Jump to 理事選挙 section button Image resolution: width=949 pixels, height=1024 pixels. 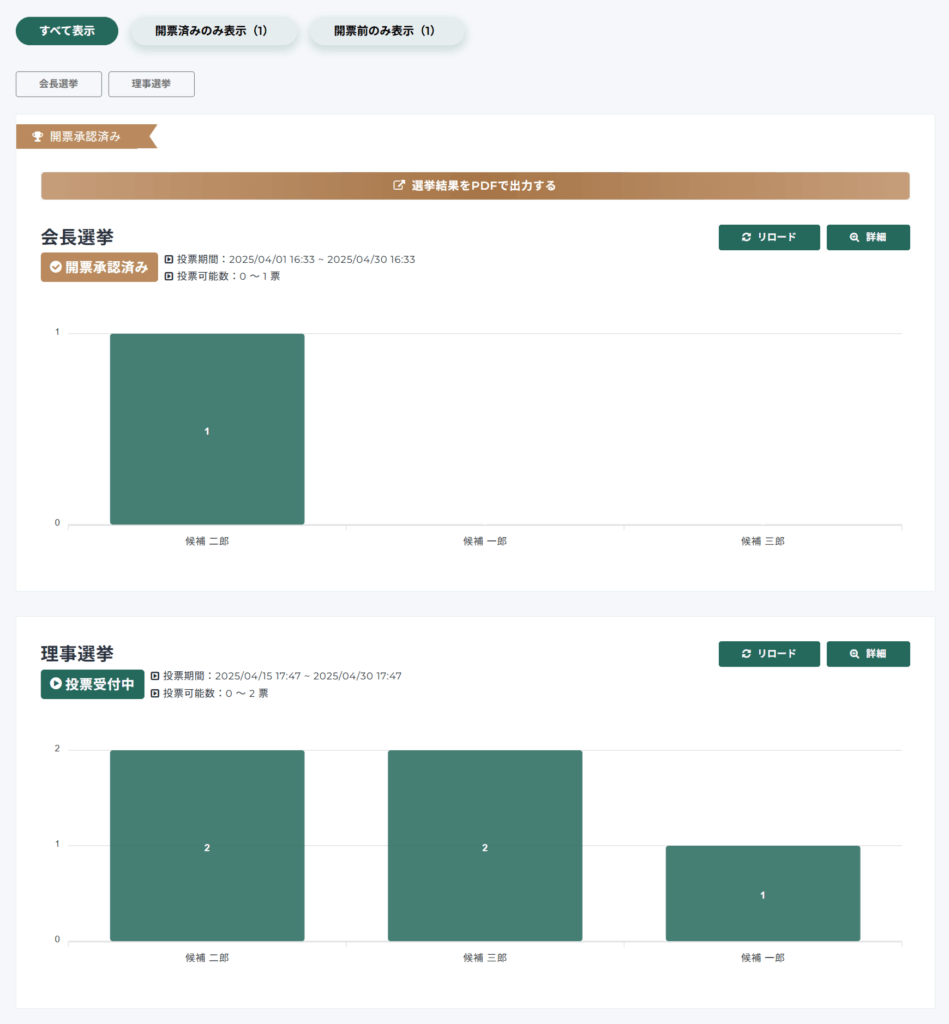152,84
